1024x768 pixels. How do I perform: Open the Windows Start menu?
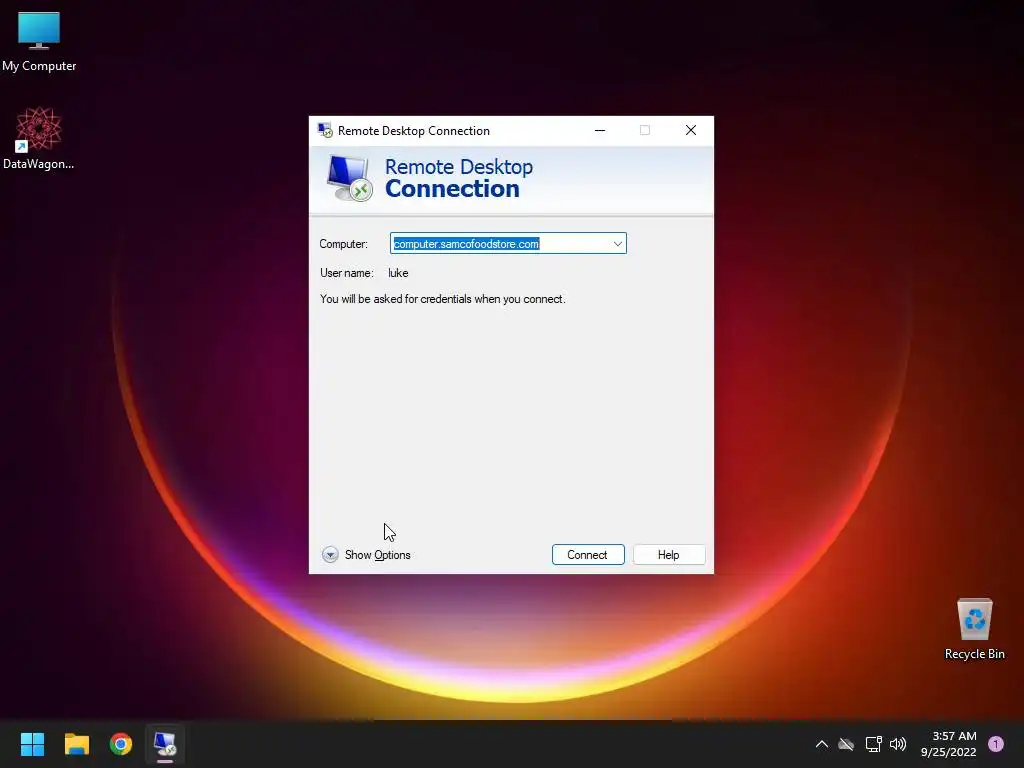[x=32, y=744]
